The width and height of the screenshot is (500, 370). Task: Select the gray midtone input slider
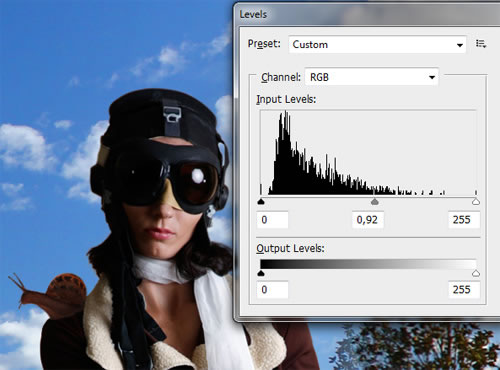point(375,202)
